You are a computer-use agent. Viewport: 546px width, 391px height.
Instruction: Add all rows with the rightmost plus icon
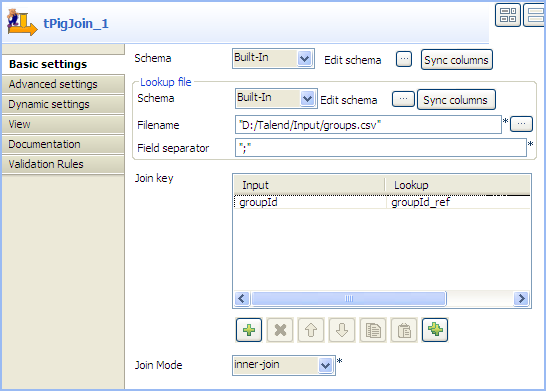(x=435, y=330)
